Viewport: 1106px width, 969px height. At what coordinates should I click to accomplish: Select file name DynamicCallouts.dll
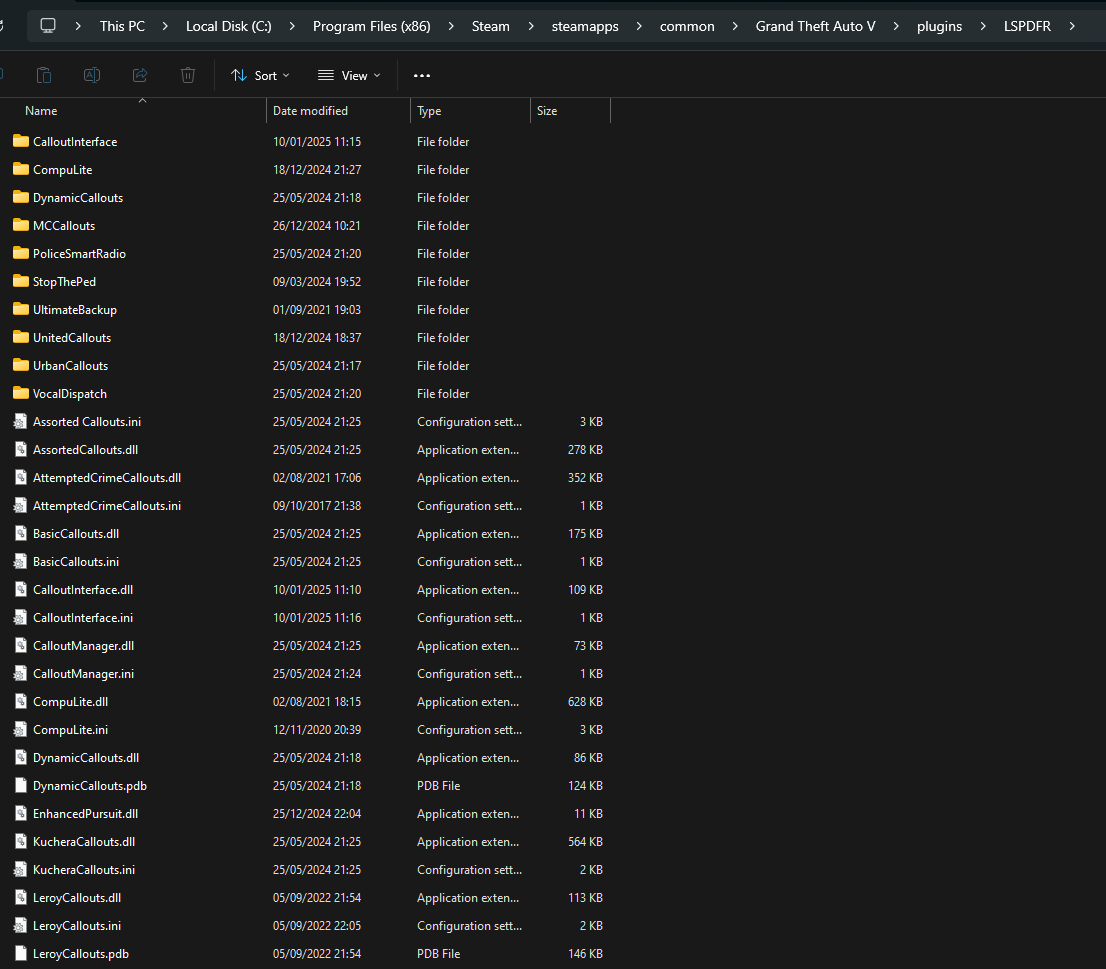click(x=86, y=757)
